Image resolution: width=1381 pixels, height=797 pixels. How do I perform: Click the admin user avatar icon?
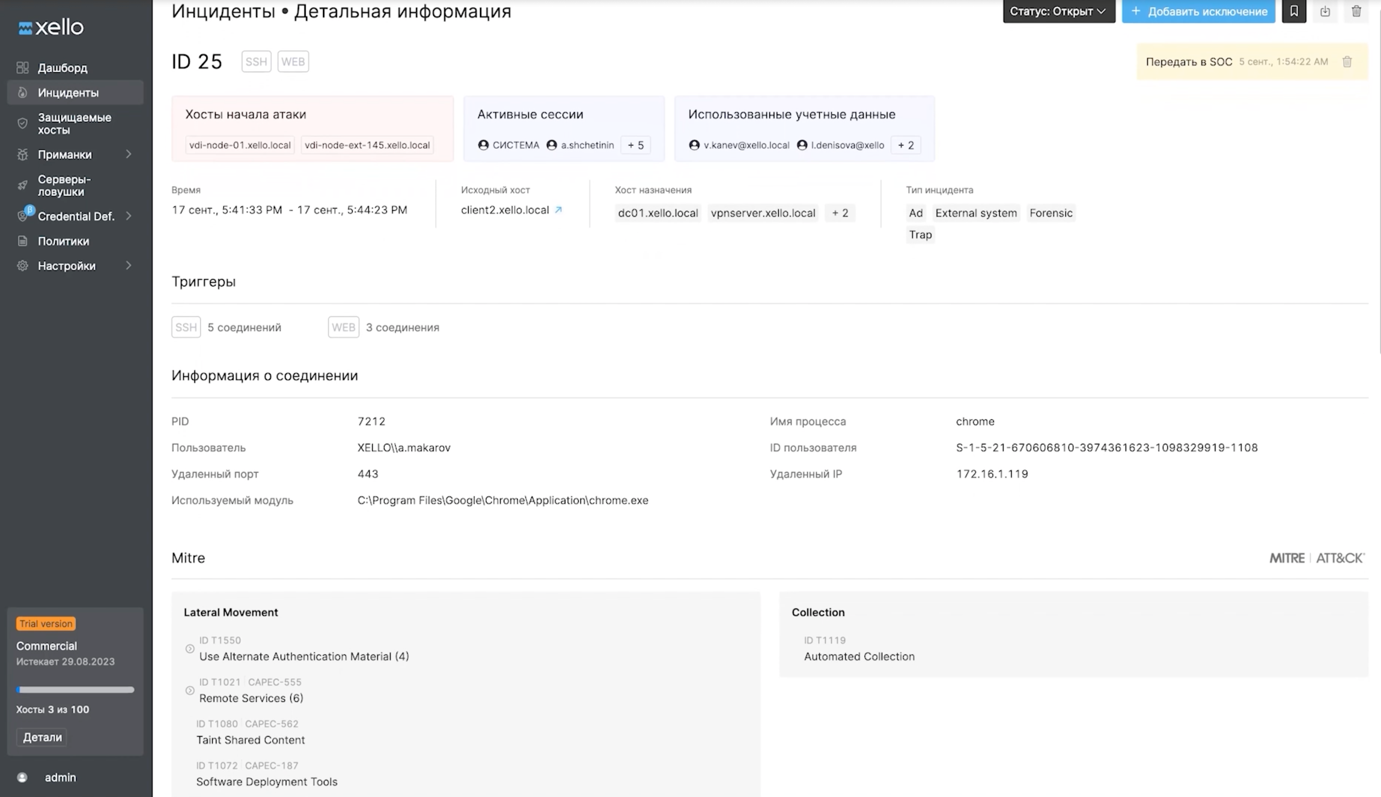point(22,777)
